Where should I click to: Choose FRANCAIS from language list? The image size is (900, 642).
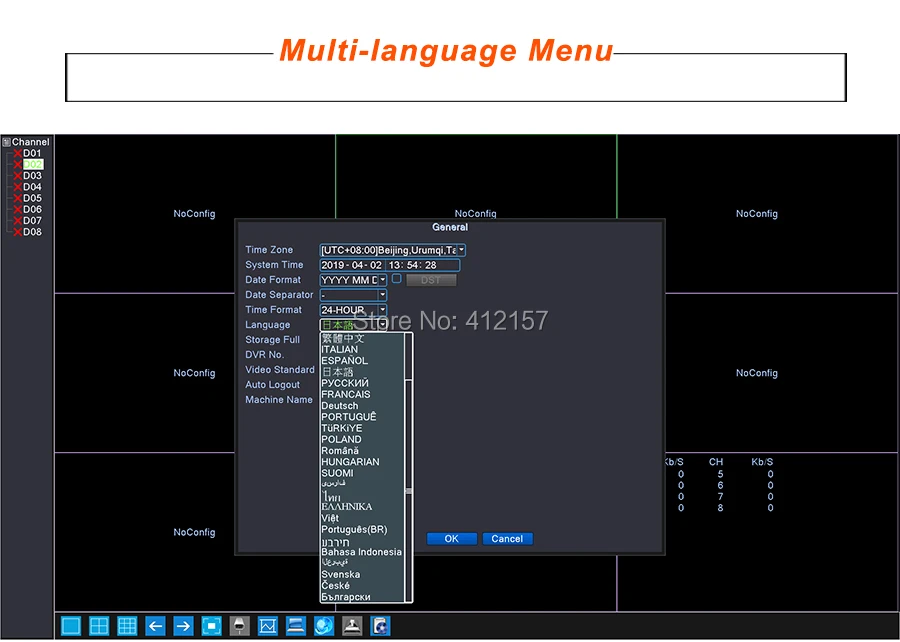pyautogui.click(x=346, y=395)
